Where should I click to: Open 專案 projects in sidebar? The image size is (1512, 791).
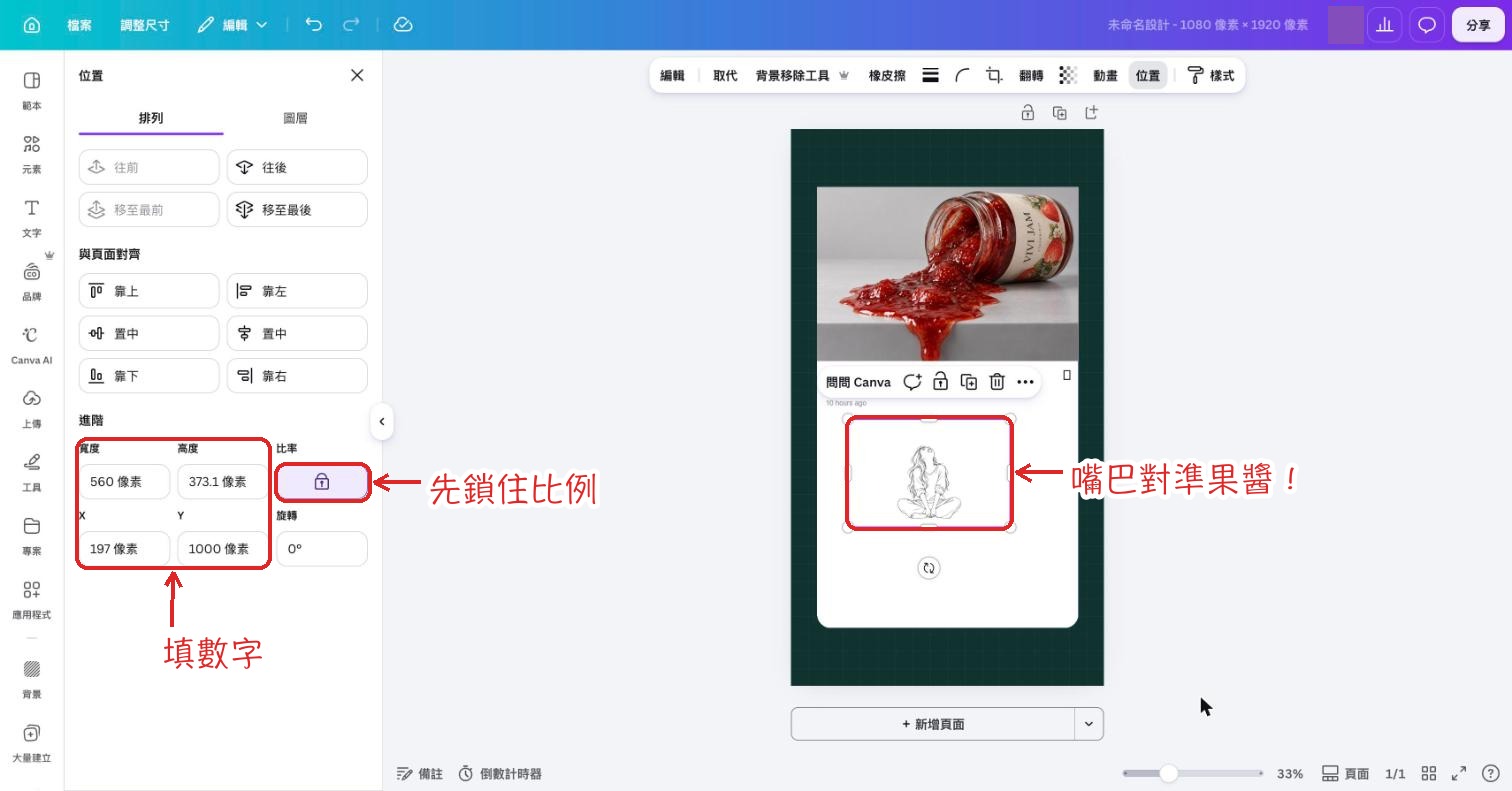tap(32, 536)
